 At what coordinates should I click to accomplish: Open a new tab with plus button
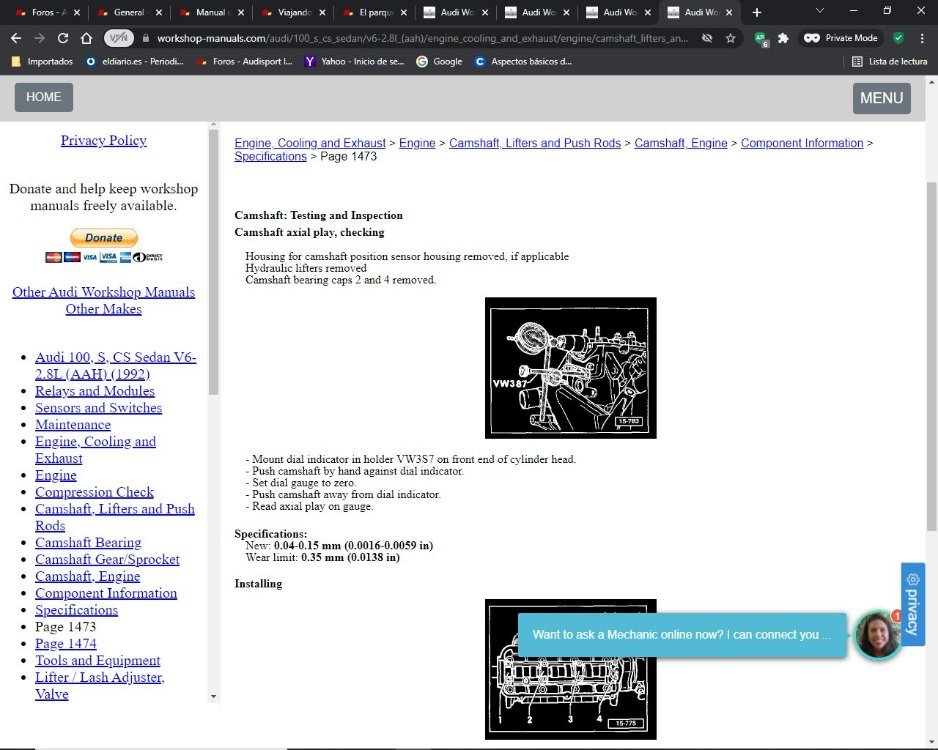coord(757,12)
